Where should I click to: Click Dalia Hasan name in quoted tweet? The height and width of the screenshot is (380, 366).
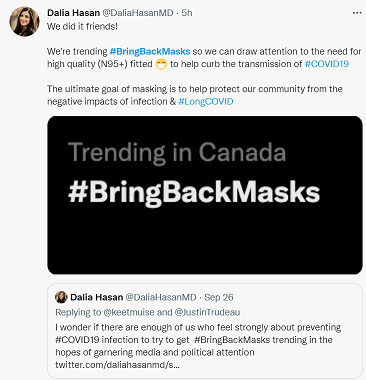[x=97, y=297]
